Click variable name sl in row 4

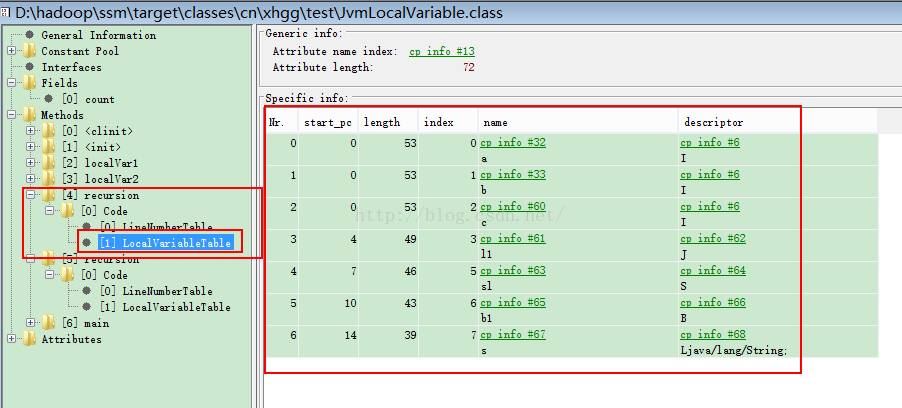(487, 286)
